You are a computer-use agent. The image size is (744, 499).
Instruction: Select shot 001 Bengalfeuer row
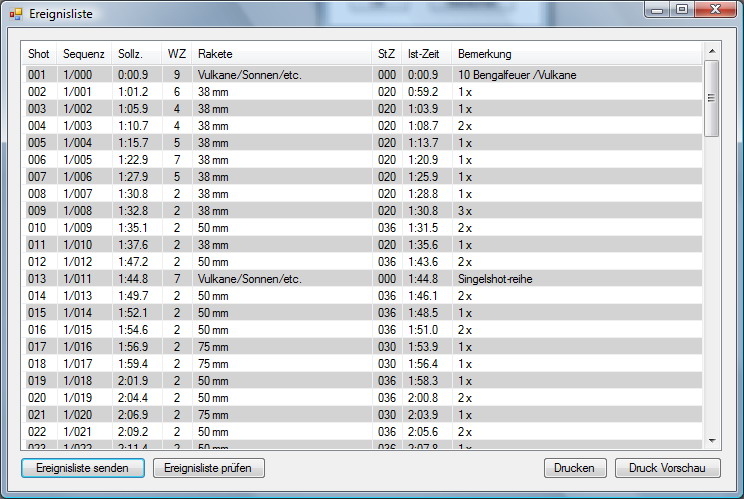[x=300, y=75]
